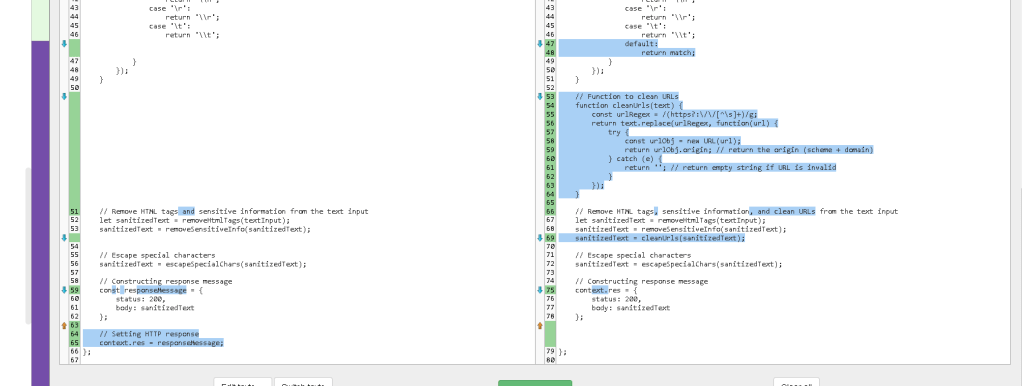Click 'function cleanUrls(text) {' line
Viewport: 1022px width, 386px height.
[x=628, y=106]
